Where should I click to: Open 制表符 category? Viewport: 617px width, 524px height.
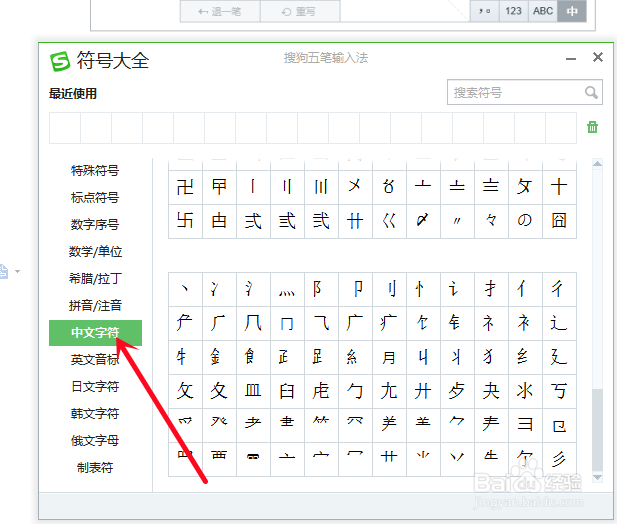[95, 467]
